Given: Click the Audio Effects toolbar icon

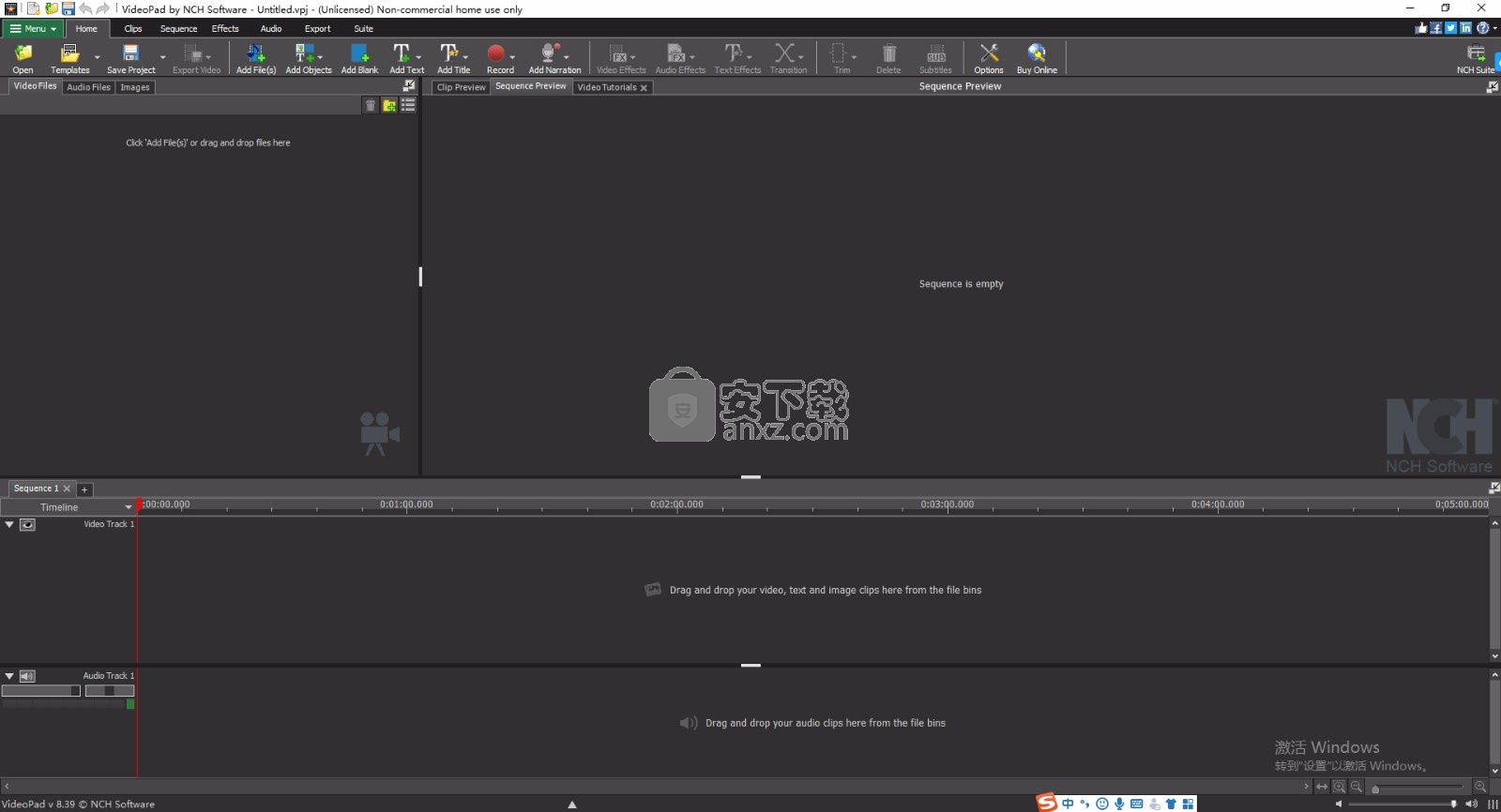Looking at the screenshot, I should coord(680,58).
